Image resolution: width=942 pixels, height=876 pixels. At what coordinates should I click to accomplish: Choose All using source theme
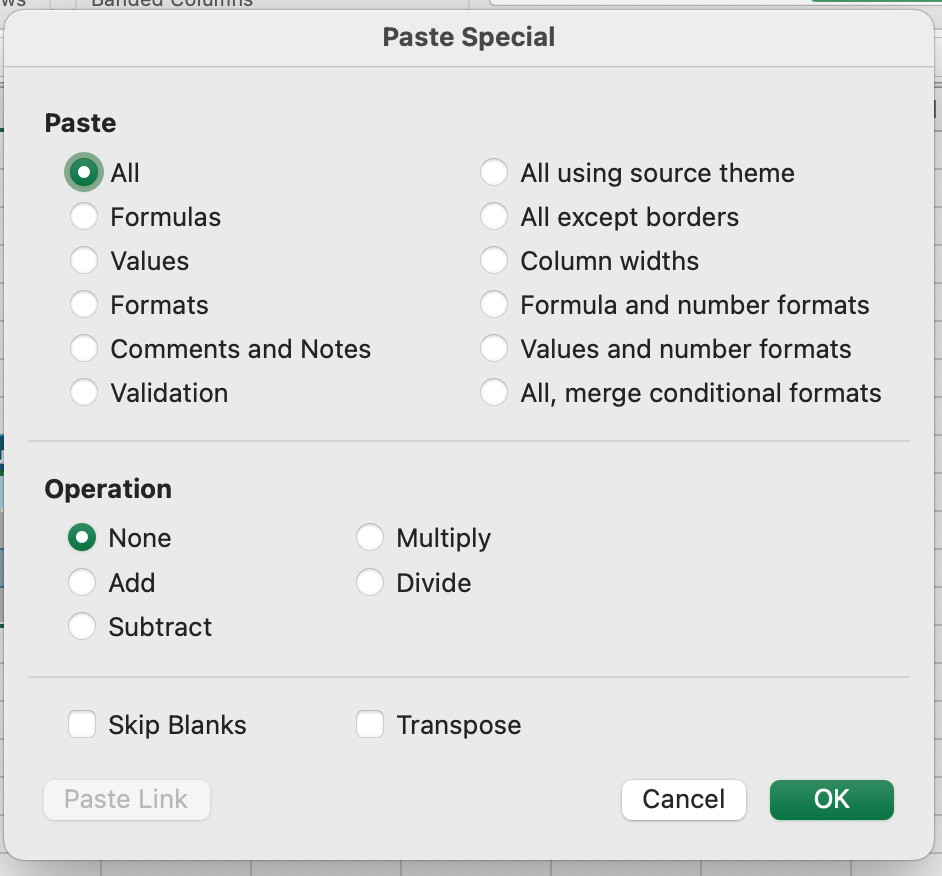tap(494, 173)
